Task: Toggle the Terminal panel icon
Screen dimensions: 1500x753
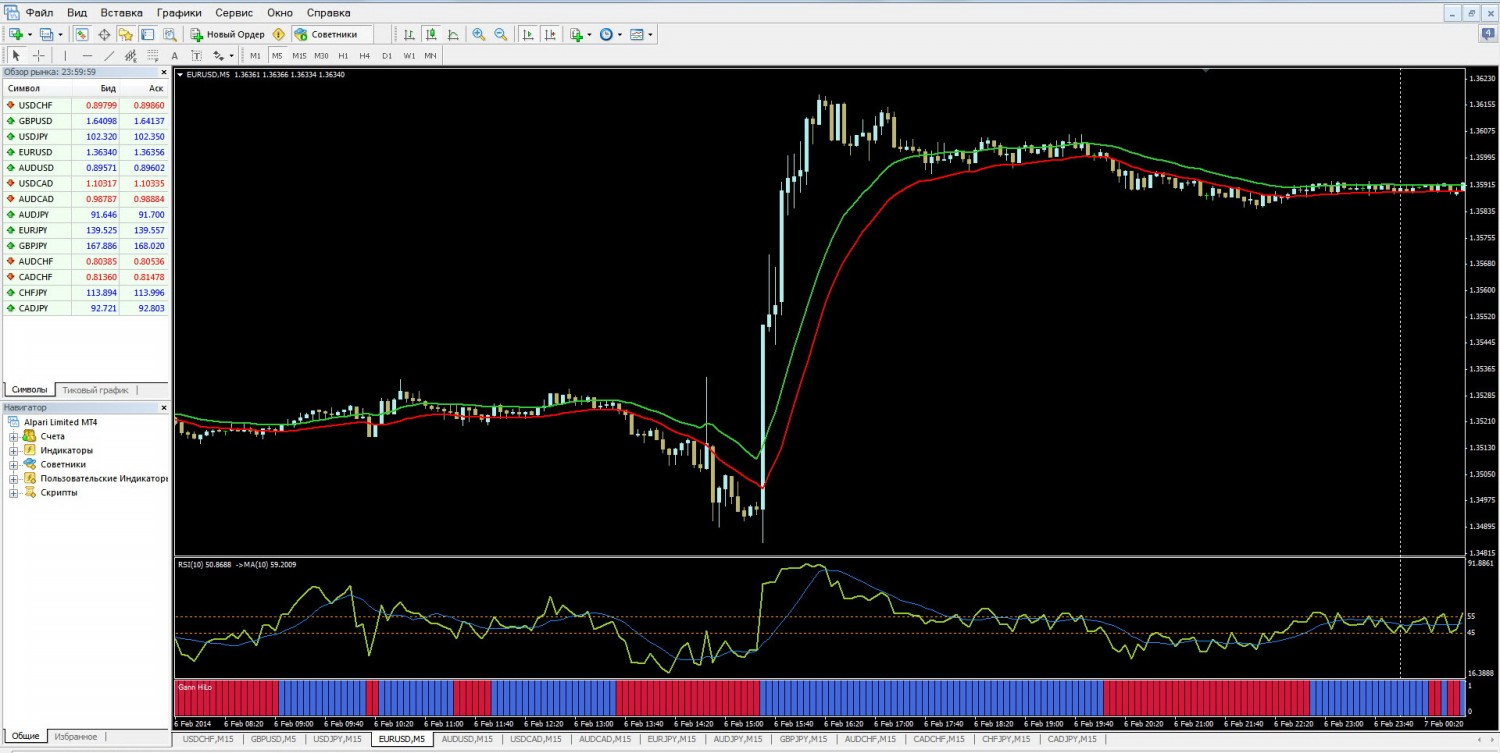Action: tap(148, 34)
